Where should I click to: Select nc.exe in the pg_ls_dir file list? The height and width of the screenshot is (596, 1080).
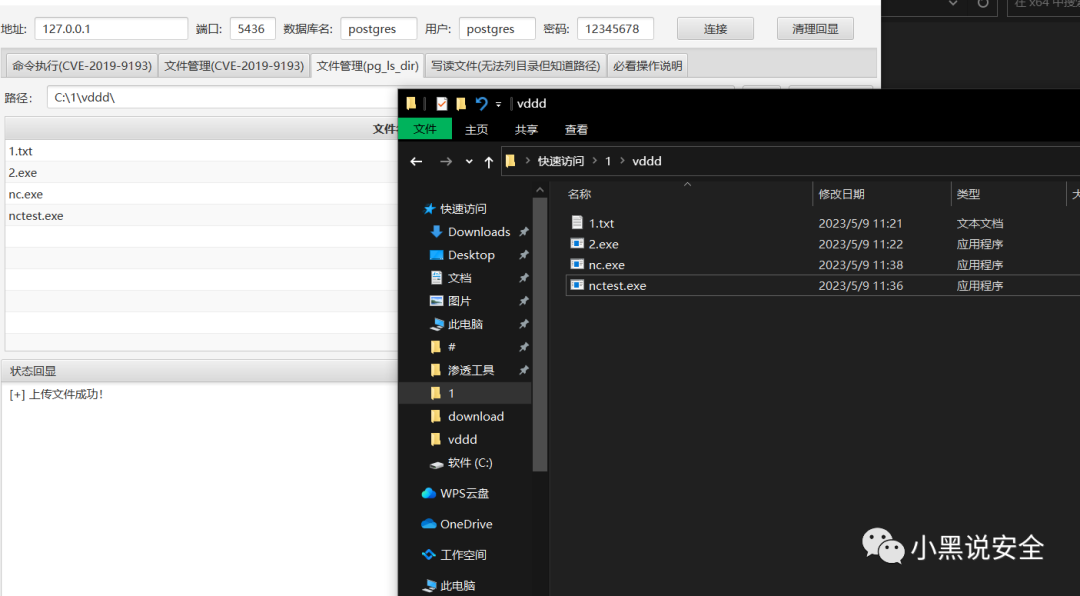(x=202, y=194)
